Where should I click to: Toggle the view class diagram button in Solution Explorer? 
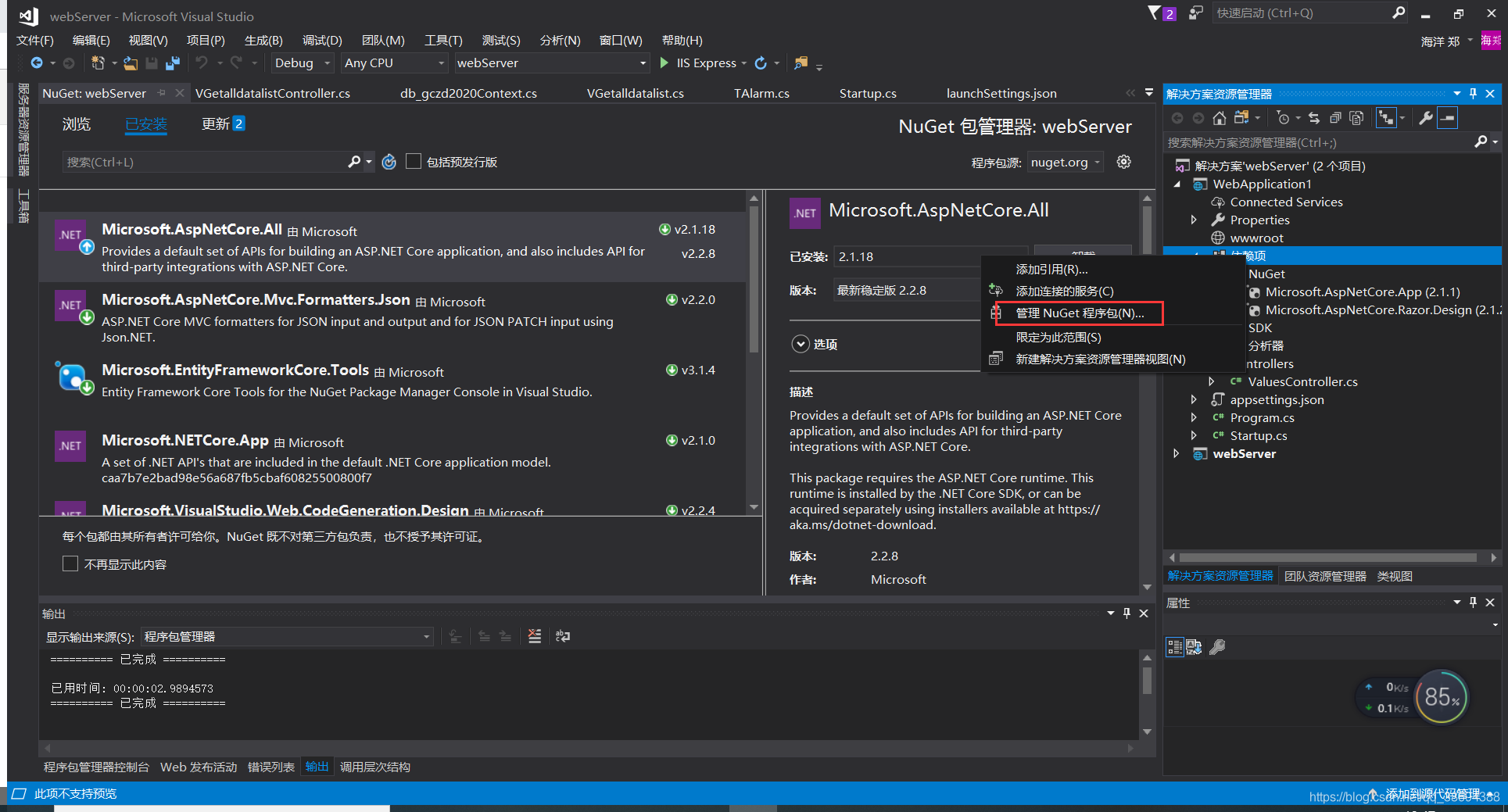(x=1386, y=118)
